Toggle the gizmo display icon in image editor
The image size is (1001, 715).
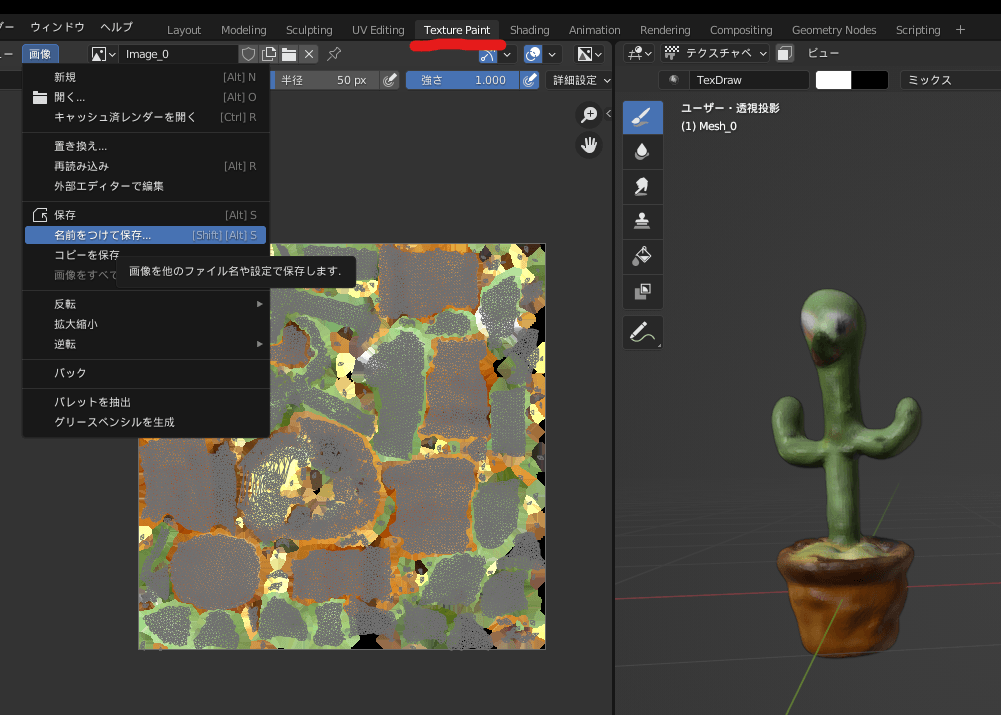[488, 54]
